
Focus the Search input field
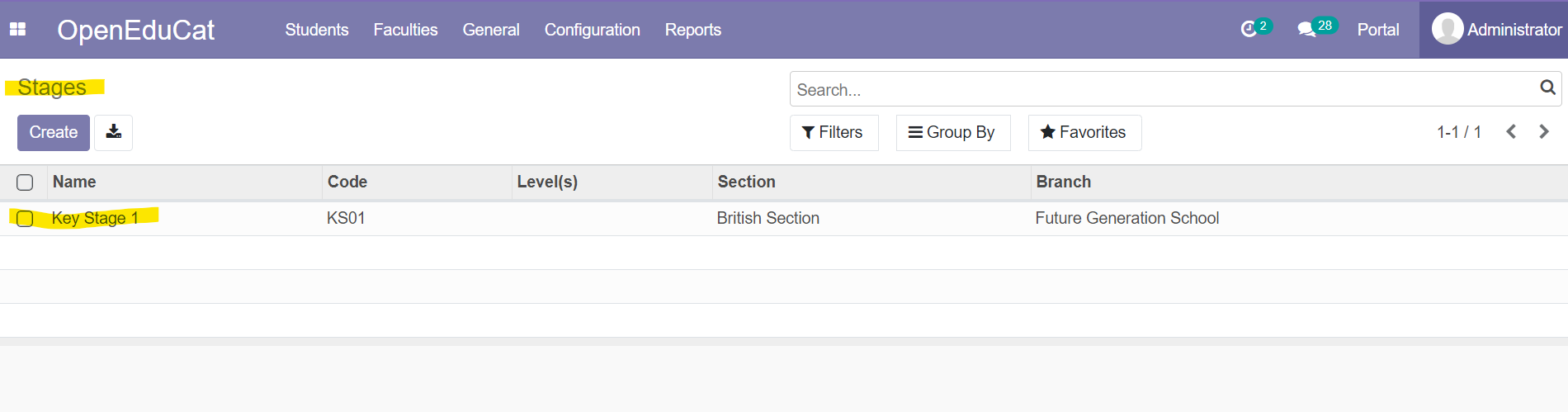point(1164,89)
